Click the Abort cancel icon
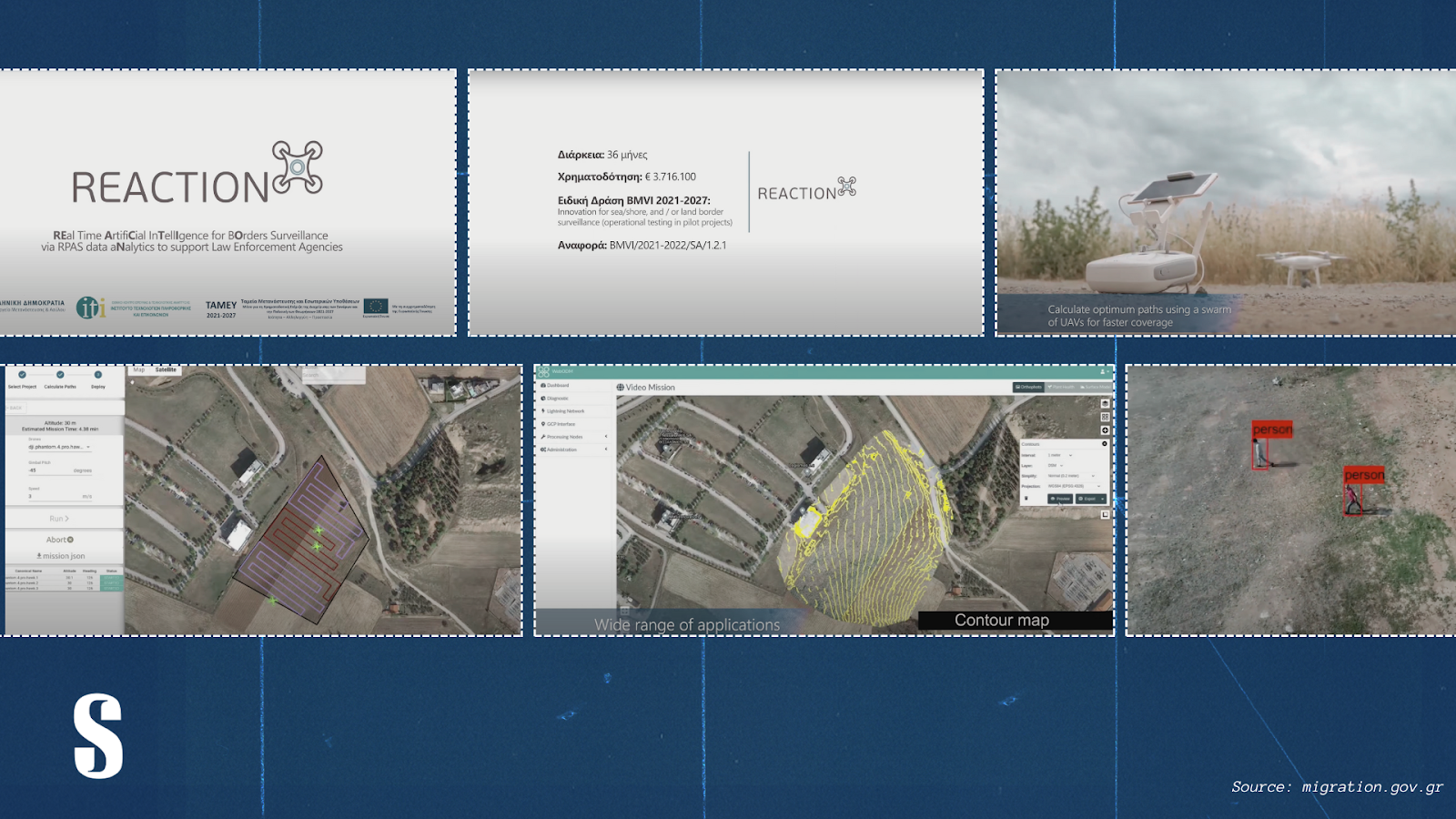Viewport: 1456px width, 819px height. 70,540
